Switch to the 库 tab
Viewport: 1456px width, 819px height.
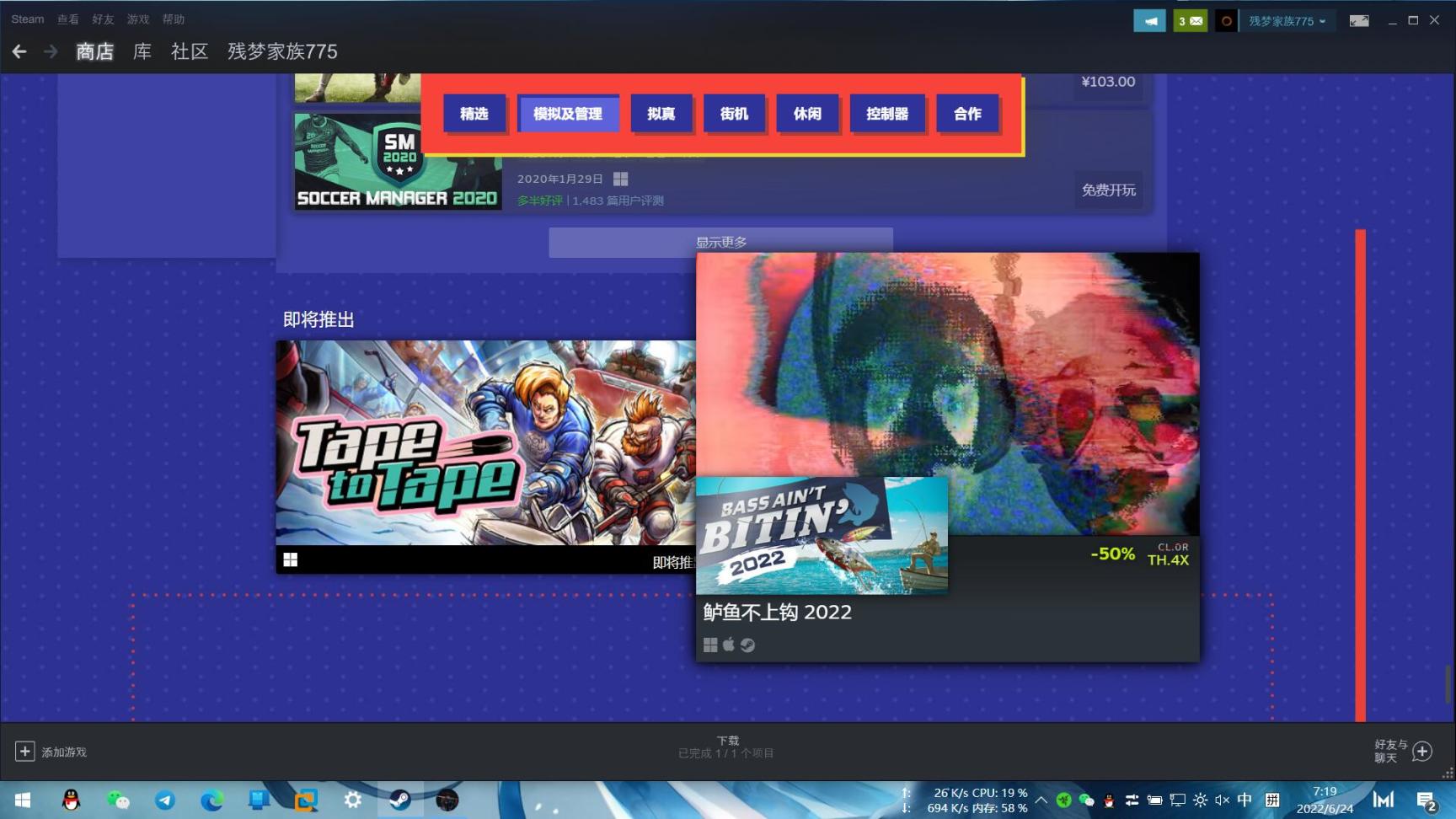pyautogui.click(x=141, y=51)
